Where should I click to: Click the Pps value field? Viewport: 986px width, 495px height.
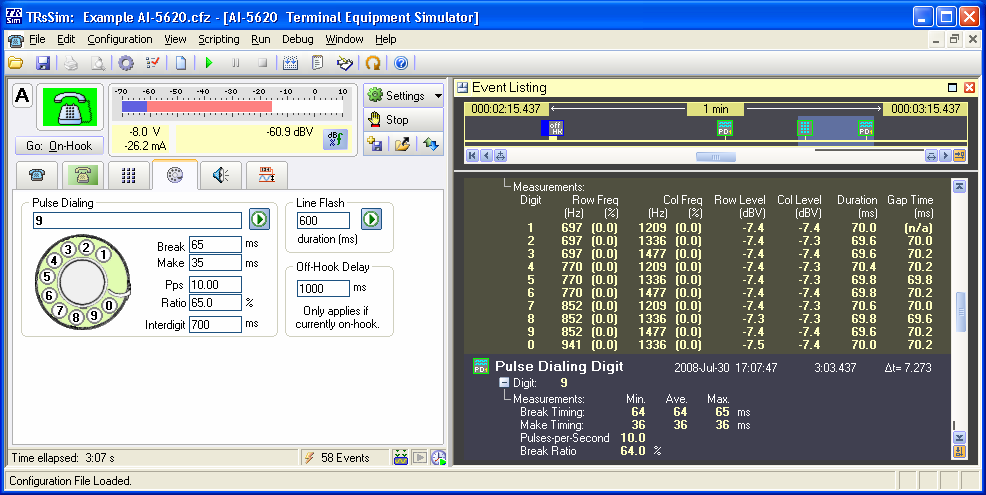(x=215, y=285)
